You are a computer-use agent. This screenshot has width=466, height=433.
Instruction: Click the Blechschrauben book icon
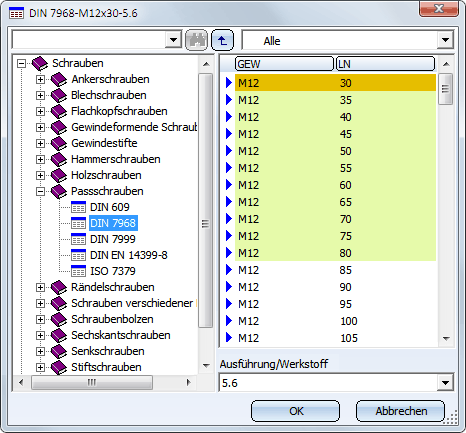(59, 95)
